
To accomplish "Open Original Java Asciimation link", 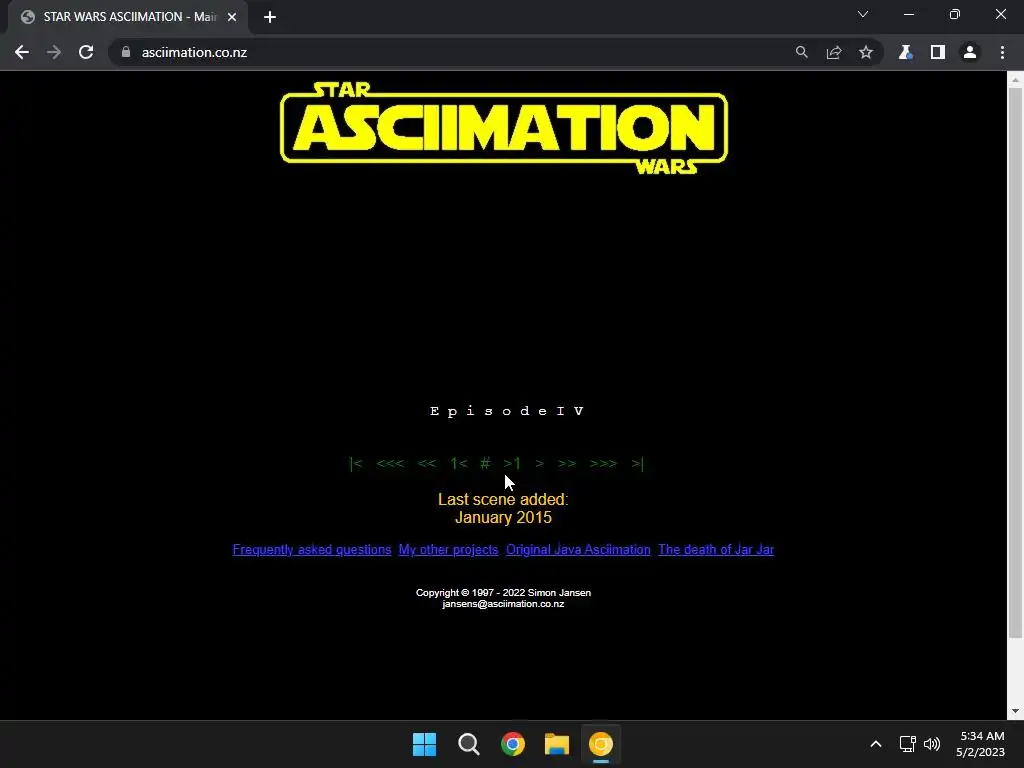I will (578, 550).
